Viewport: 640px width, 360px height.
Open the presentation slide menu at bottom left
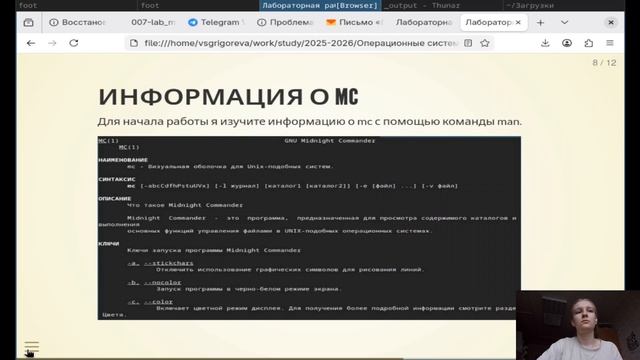click(x=31, y=347)
